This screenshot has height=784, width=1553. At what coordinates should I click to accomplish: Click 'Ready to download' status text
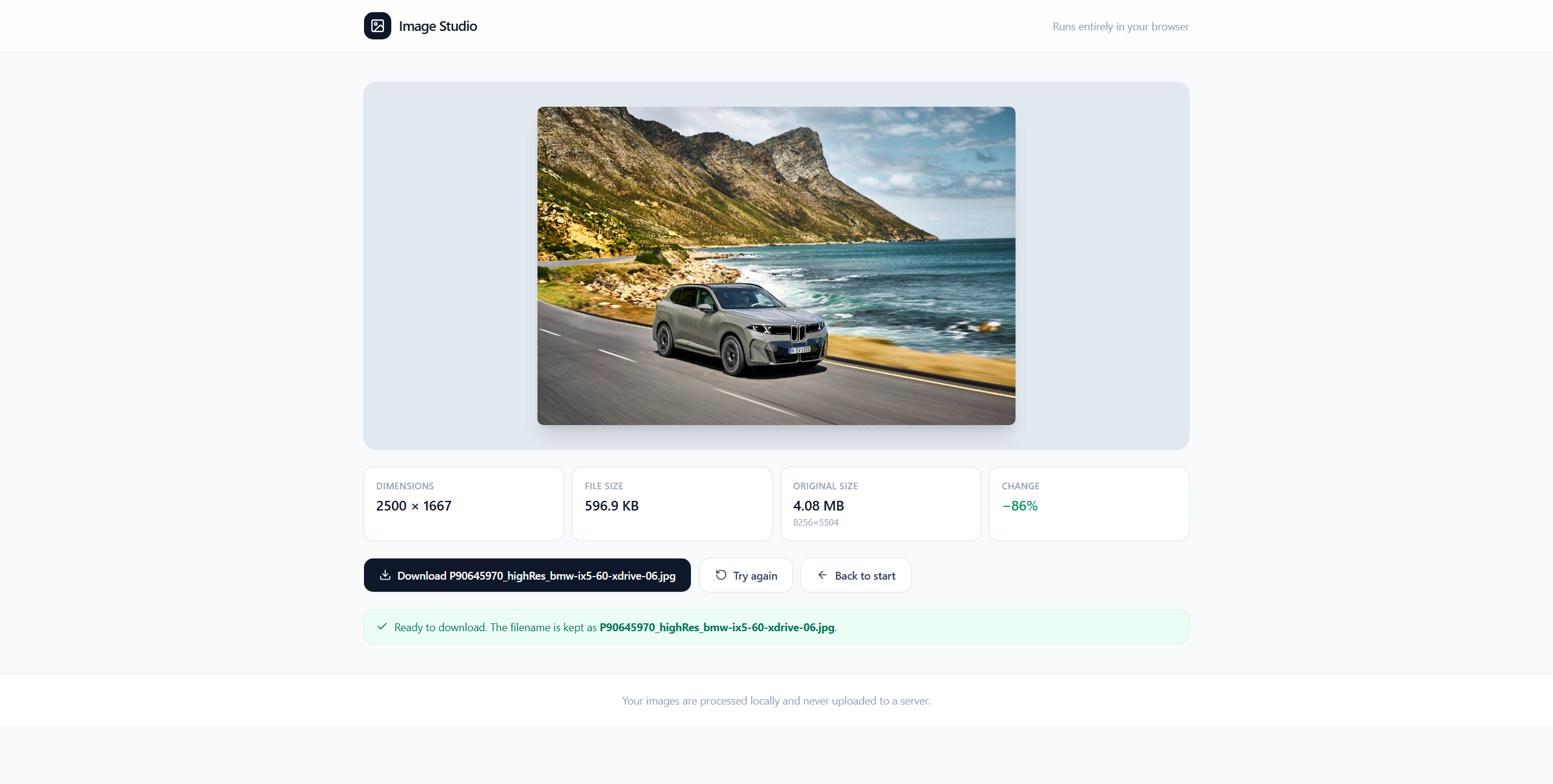point(440,628)
